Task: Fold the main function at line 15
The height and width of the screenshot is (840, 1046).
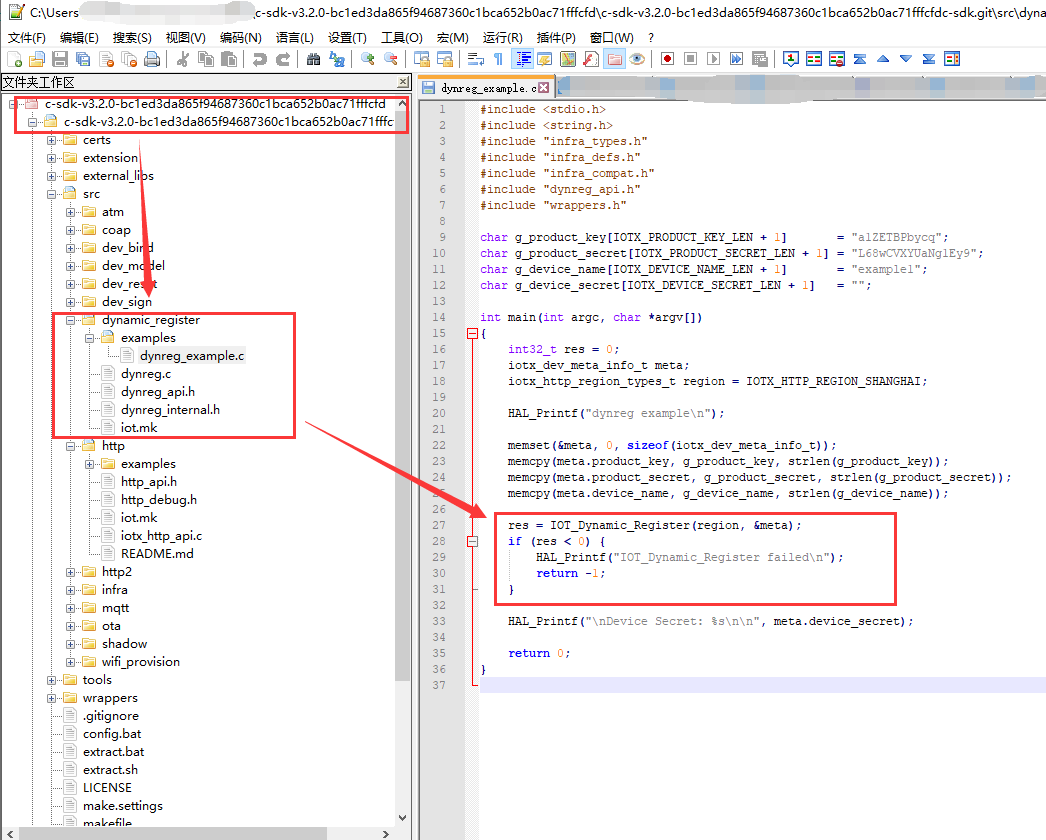Action: (472, 334)
